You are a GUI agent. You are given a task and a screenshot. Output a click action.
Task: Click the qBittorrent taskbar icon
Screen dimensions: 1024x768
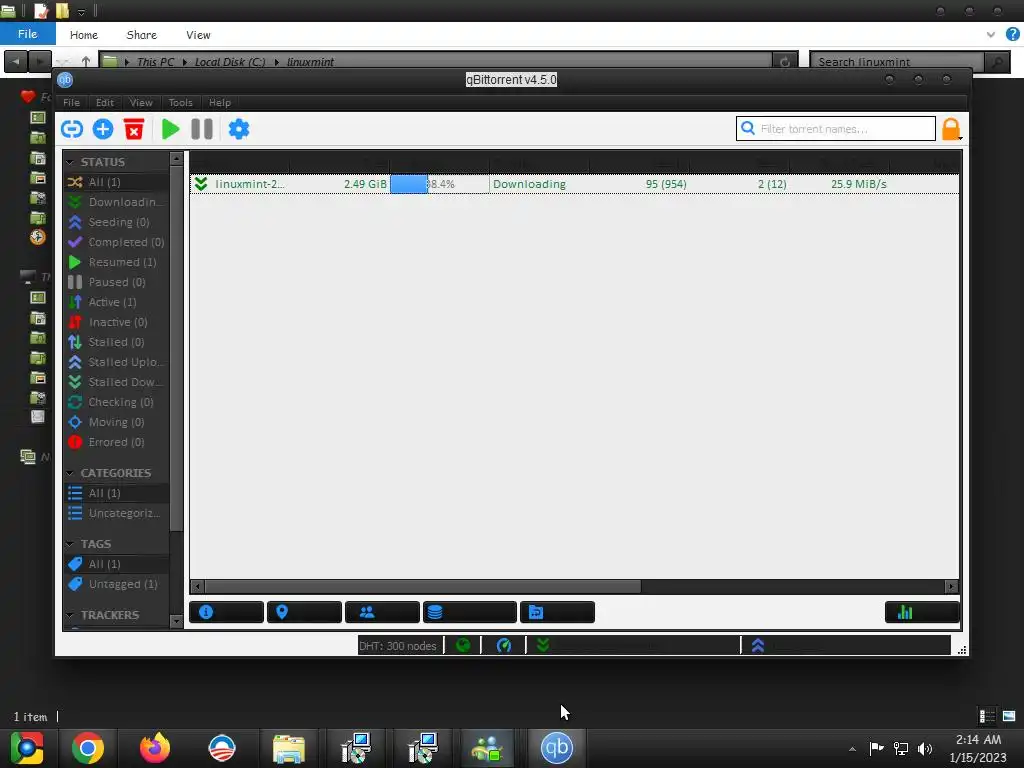click(556, 748)
